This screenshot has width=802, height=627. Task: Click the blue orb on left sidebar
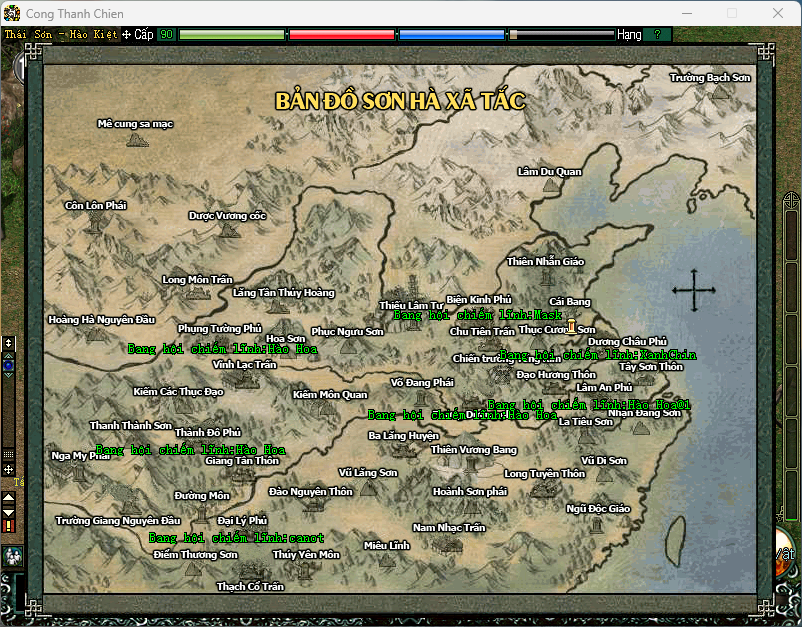coord(9,365)
